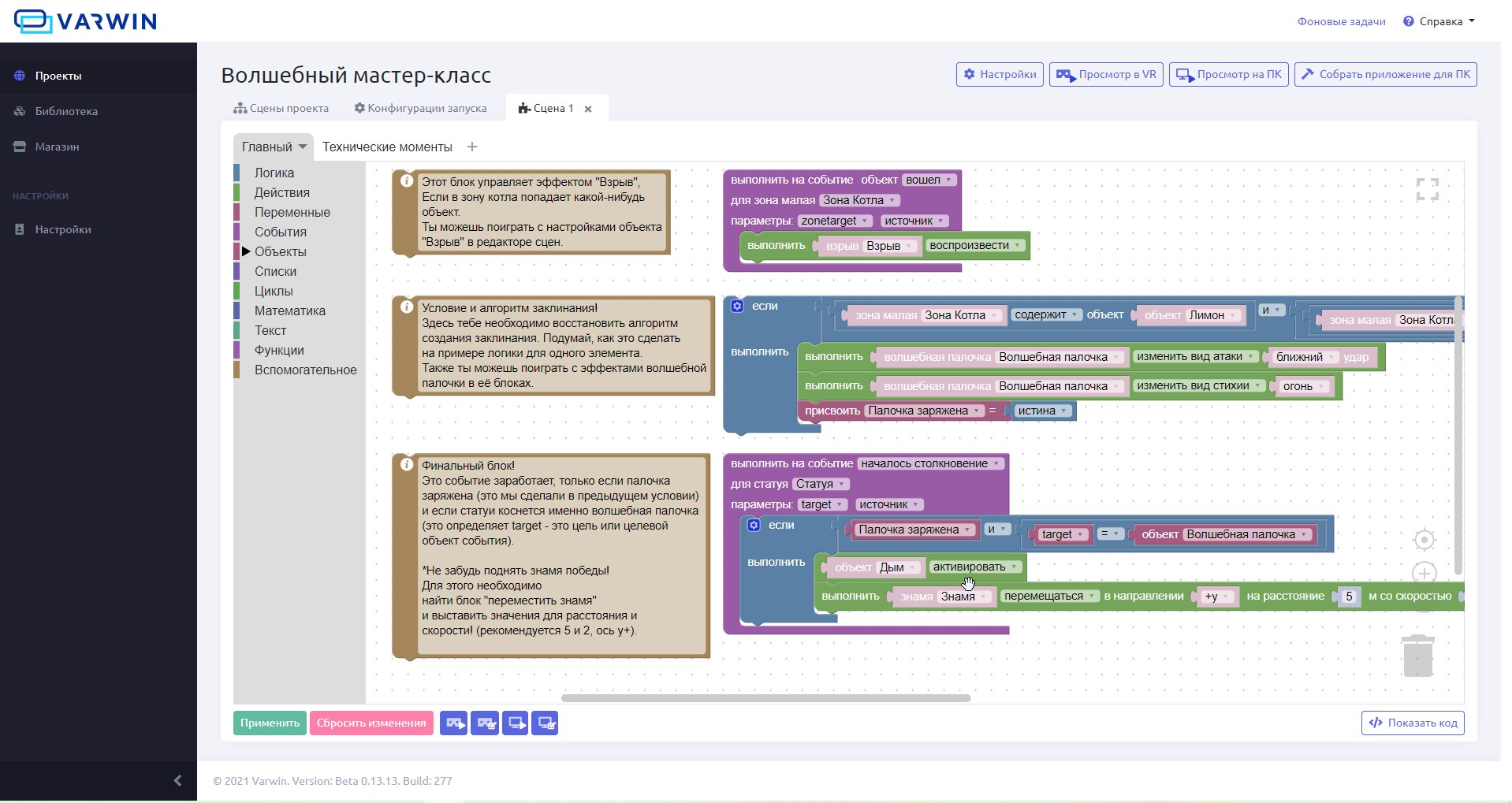Zoom in with the plus circle icon

[1424, 574]
